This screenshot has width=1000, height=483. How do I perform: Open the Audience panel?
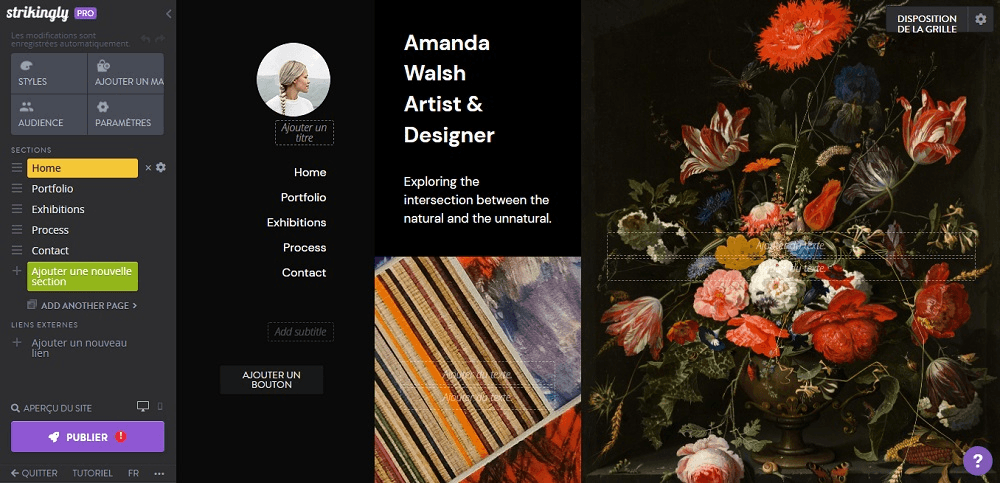pyautogui.click(x=48, y=115)
